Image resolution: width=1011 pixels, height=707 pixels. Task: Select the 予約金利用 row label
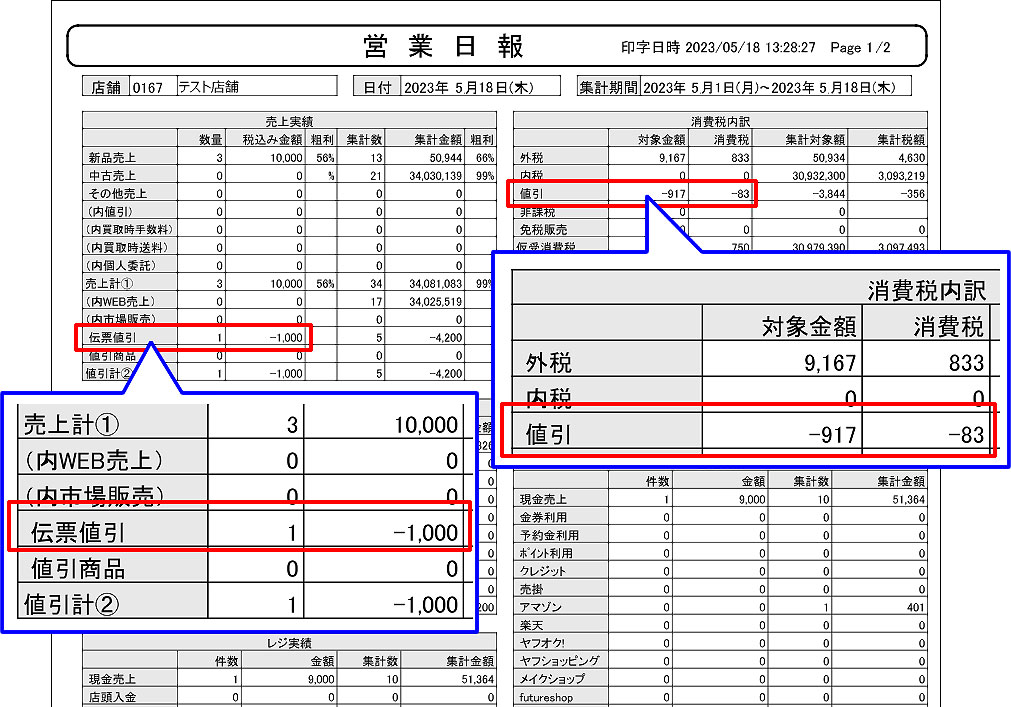(549, 536)
